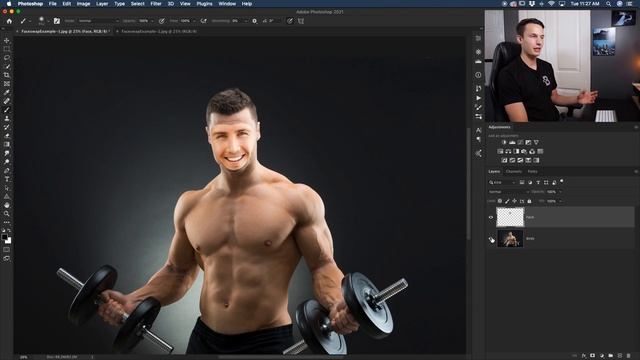
Task: Toggle the brush settings panel button
Action: 57,21
